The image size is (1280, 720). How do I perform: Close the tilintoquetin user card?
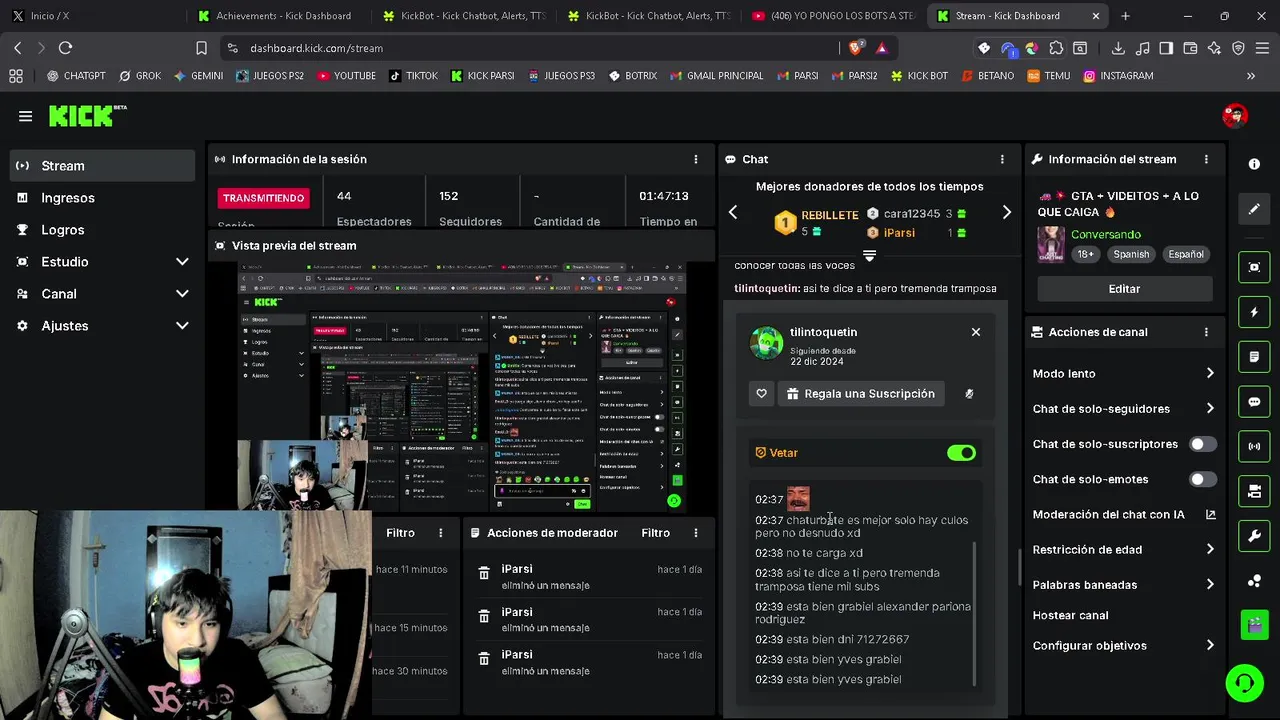coord(976,332)
